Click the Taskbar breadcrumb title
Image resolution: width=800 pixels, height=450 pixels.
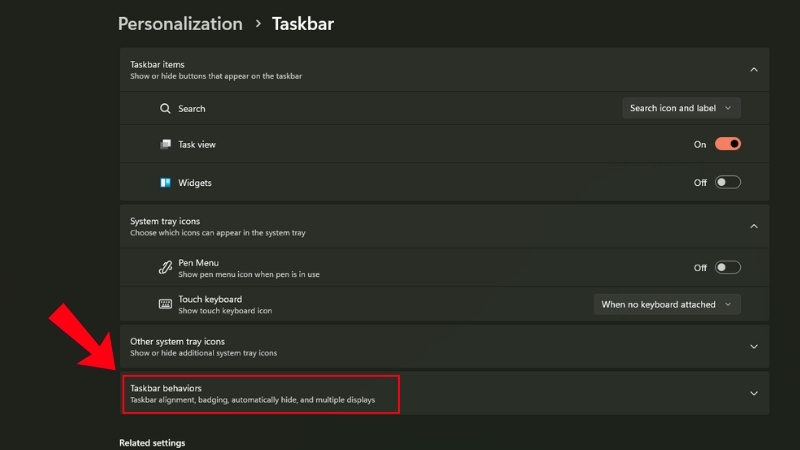click(x=303, y=24)
